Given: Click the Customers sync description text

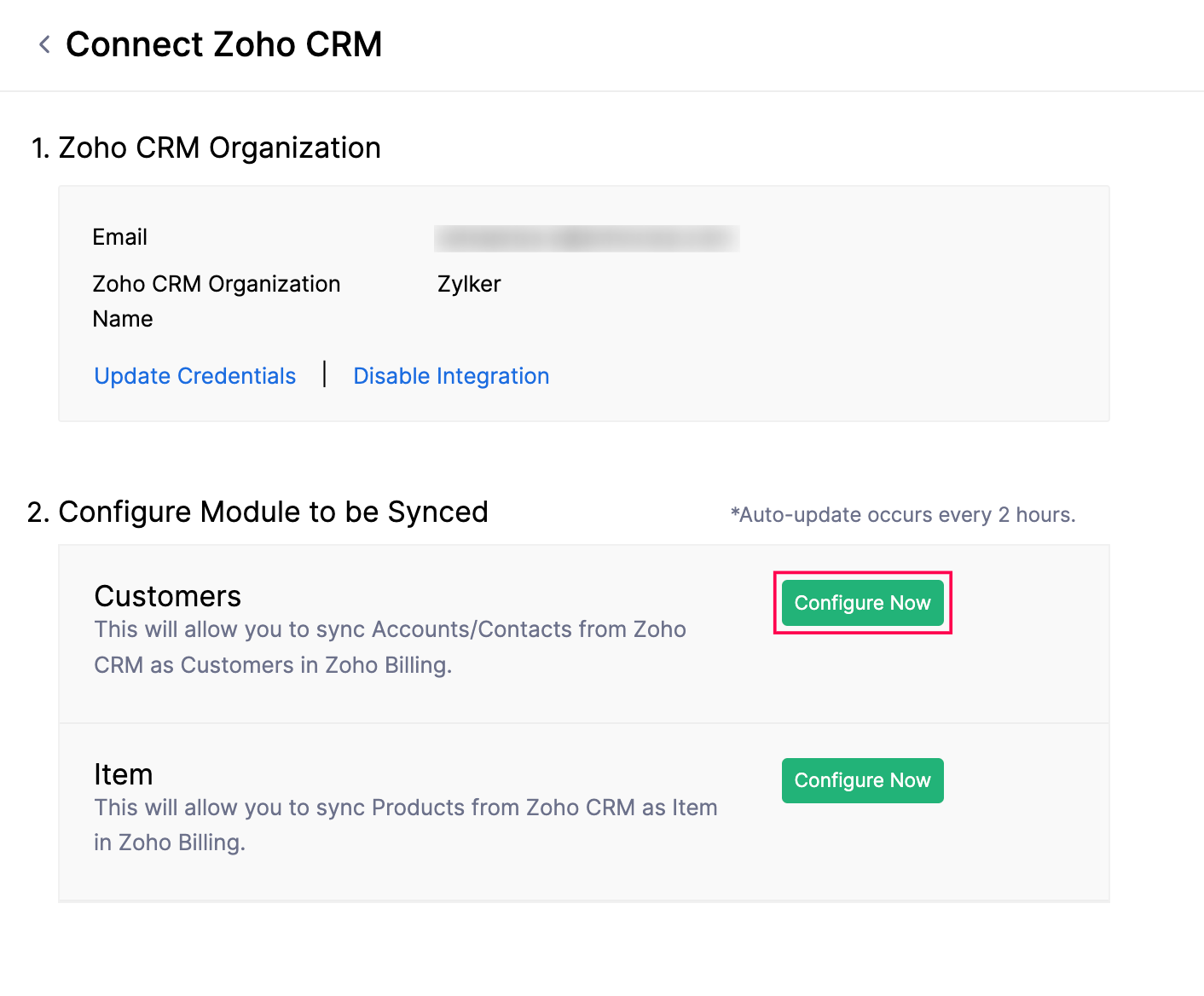Looking at the screenshot, I should [390, 646].
